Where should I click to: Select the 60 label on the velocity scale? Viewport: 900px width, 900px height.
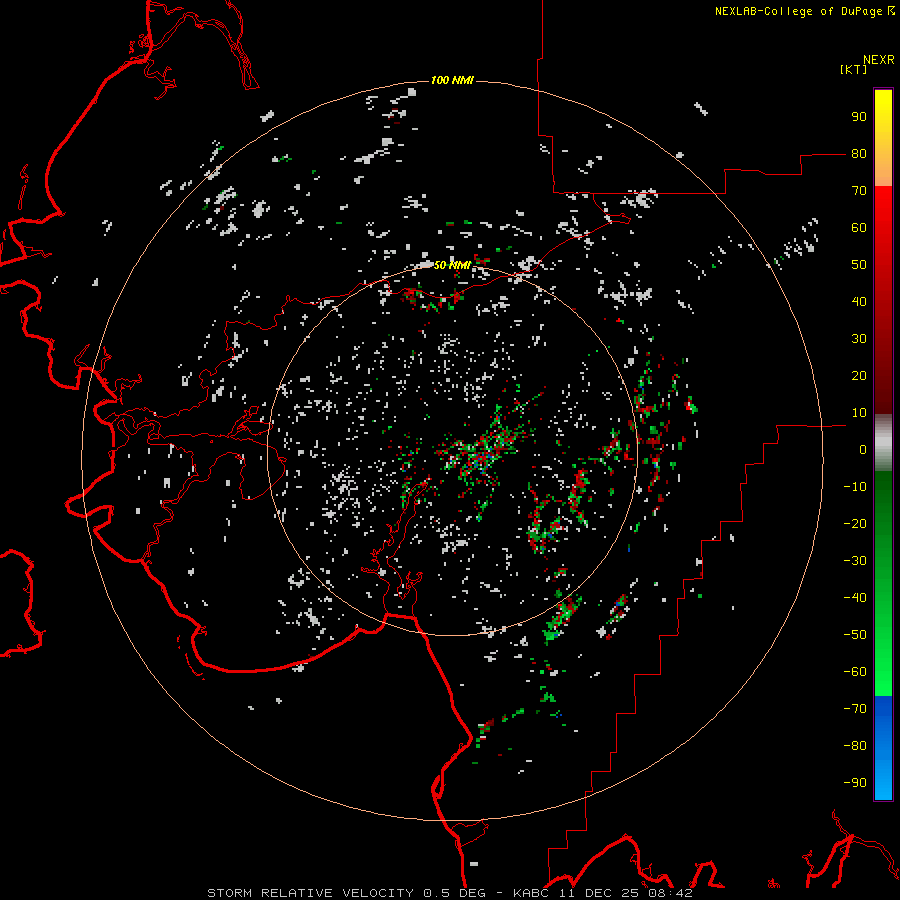coord(859,228)
